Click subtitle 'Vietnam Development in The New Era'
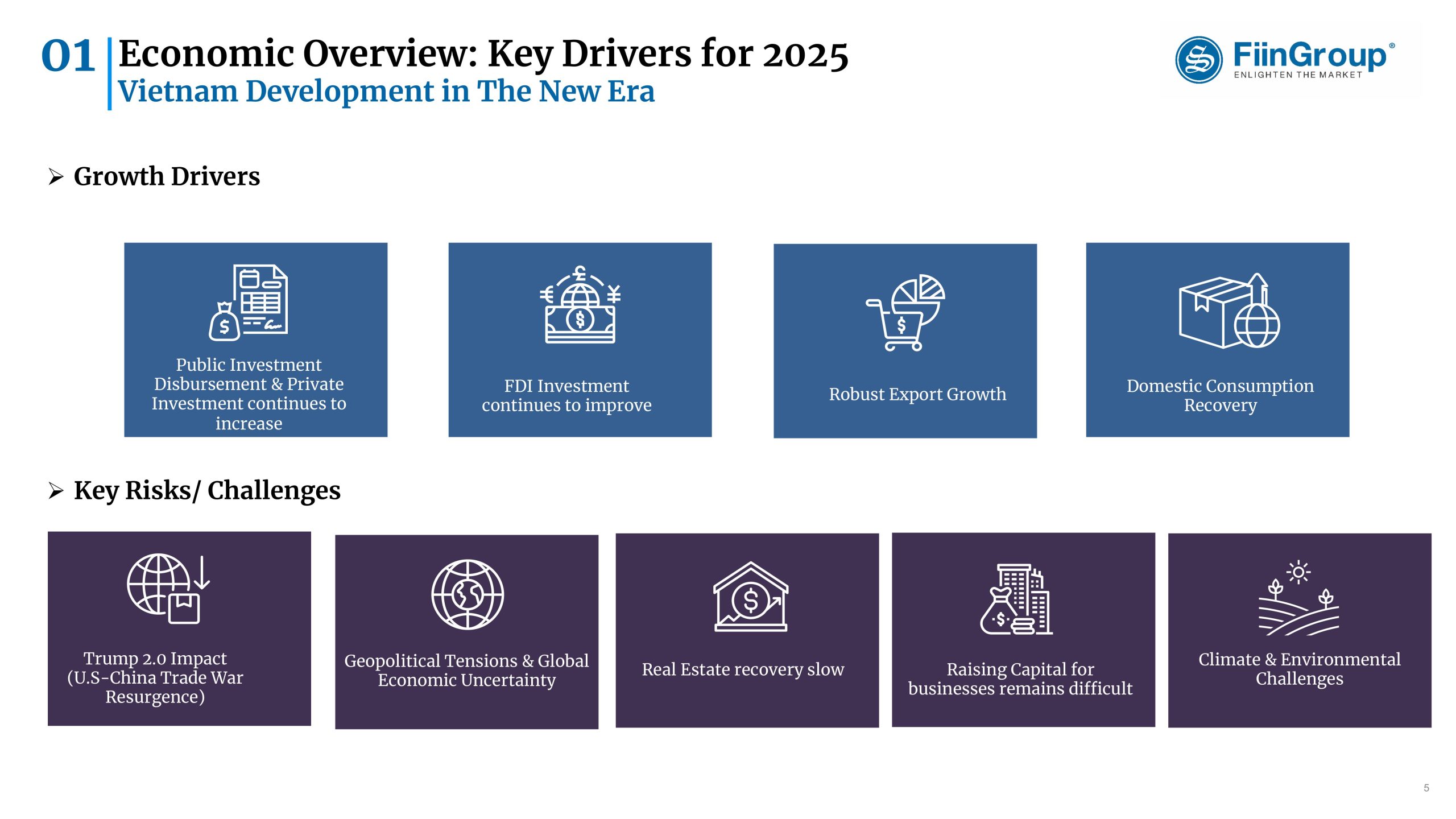This screenshot has width=1456, height=819. click(386, 91)
